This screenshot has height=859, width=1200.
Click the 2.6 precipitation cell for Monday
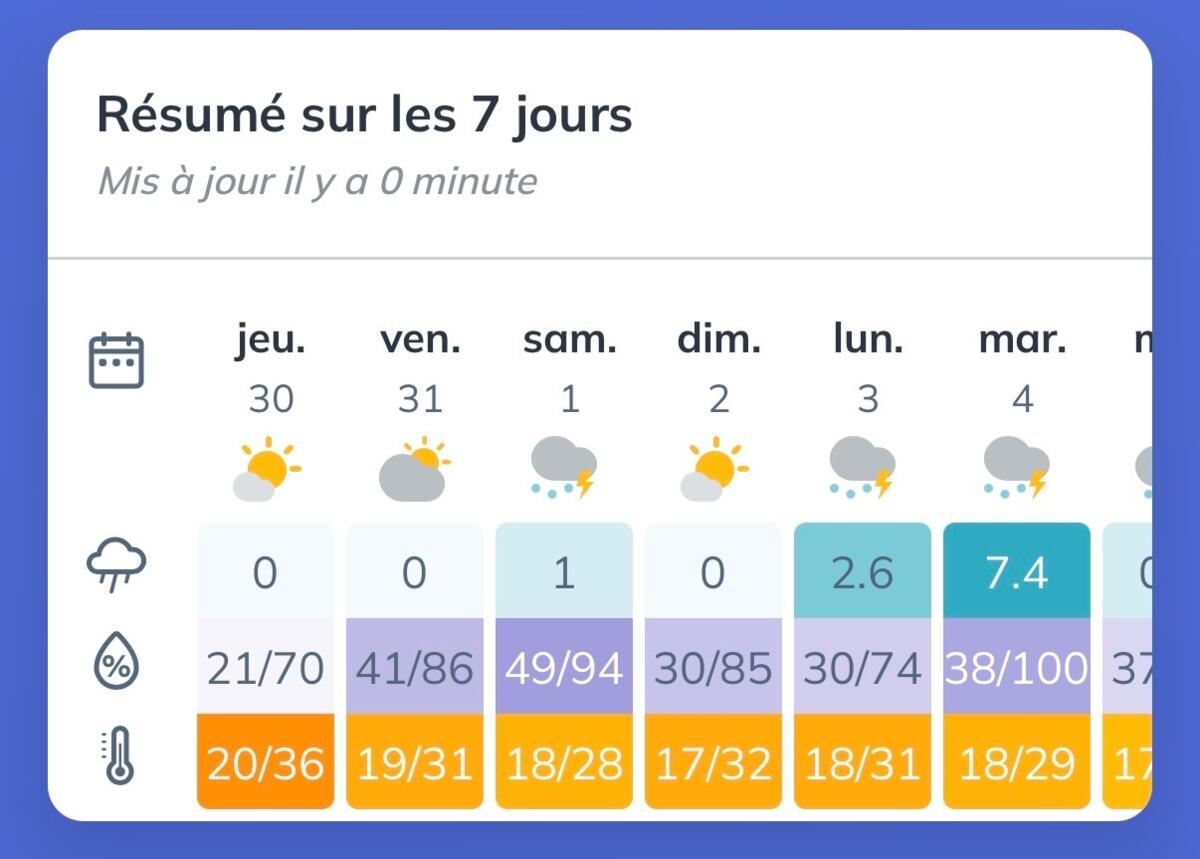[x=862, y=570]
